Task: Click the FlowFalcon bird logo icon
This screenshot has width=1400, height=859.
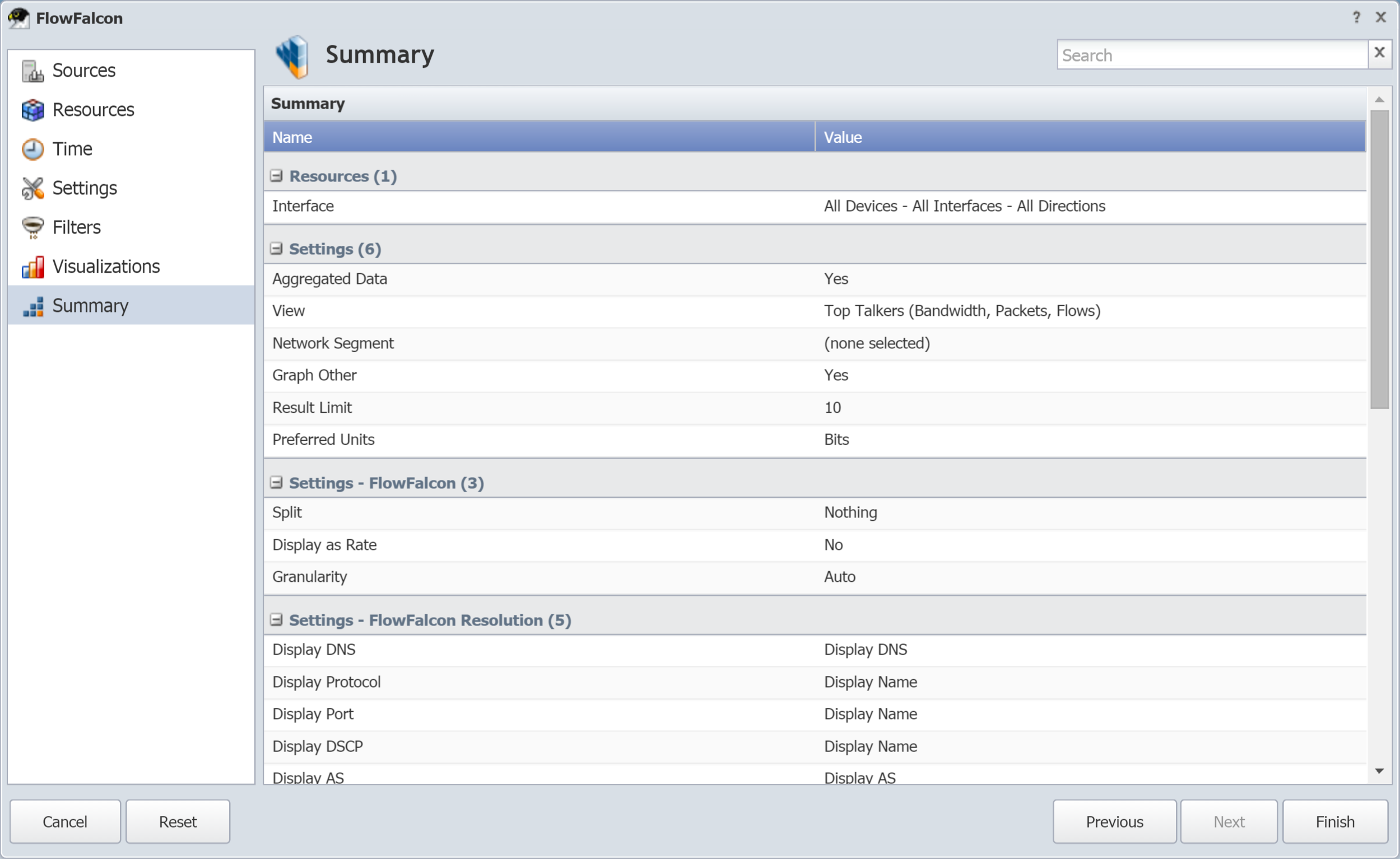Action: pos(18,18)
